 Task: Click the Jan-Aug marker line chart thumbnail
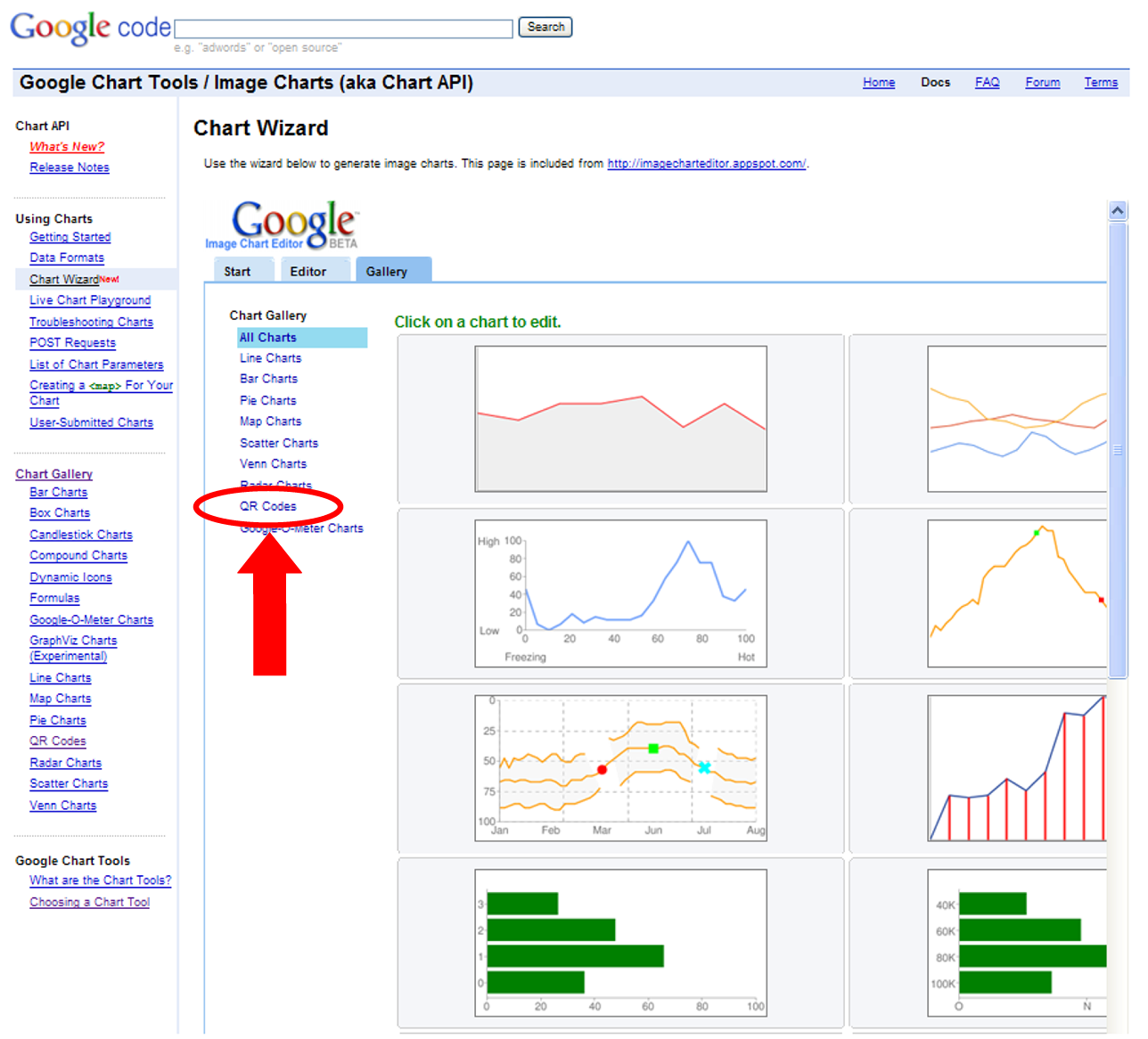620,768
